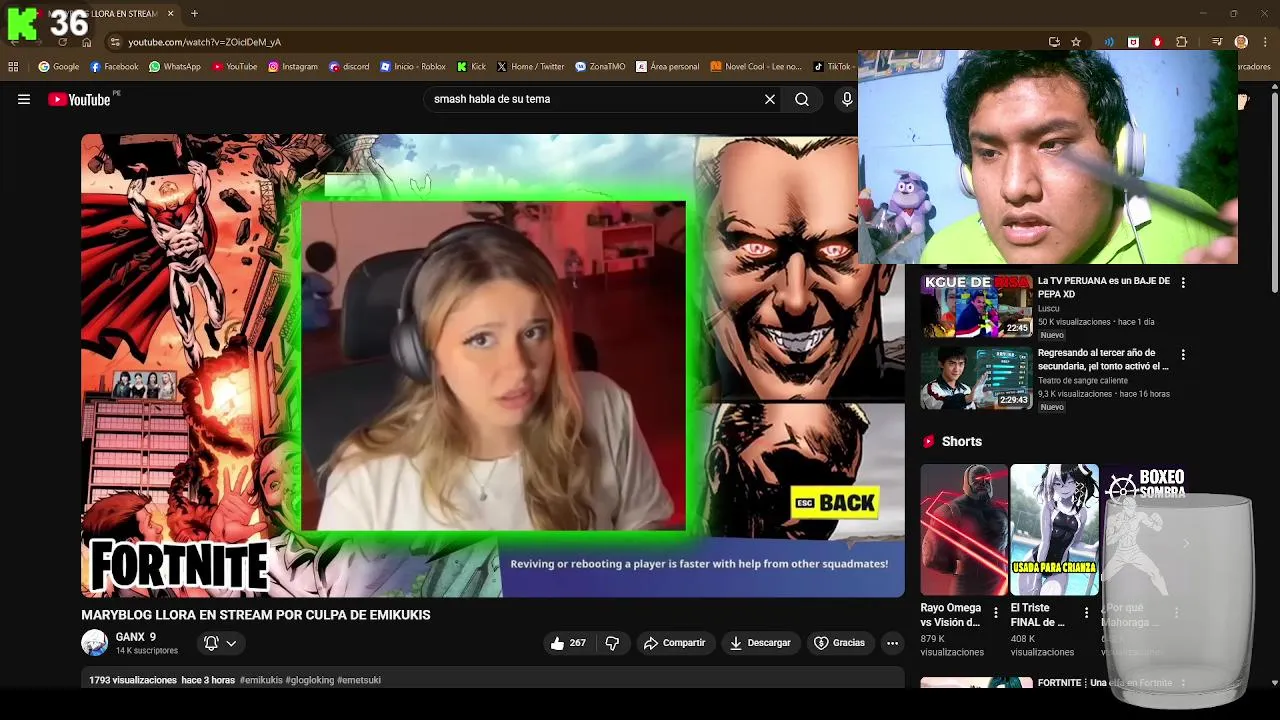The image size is (1280, 720).
Task: Open the WhatsApp bookmark
Action: pos(175,67)
